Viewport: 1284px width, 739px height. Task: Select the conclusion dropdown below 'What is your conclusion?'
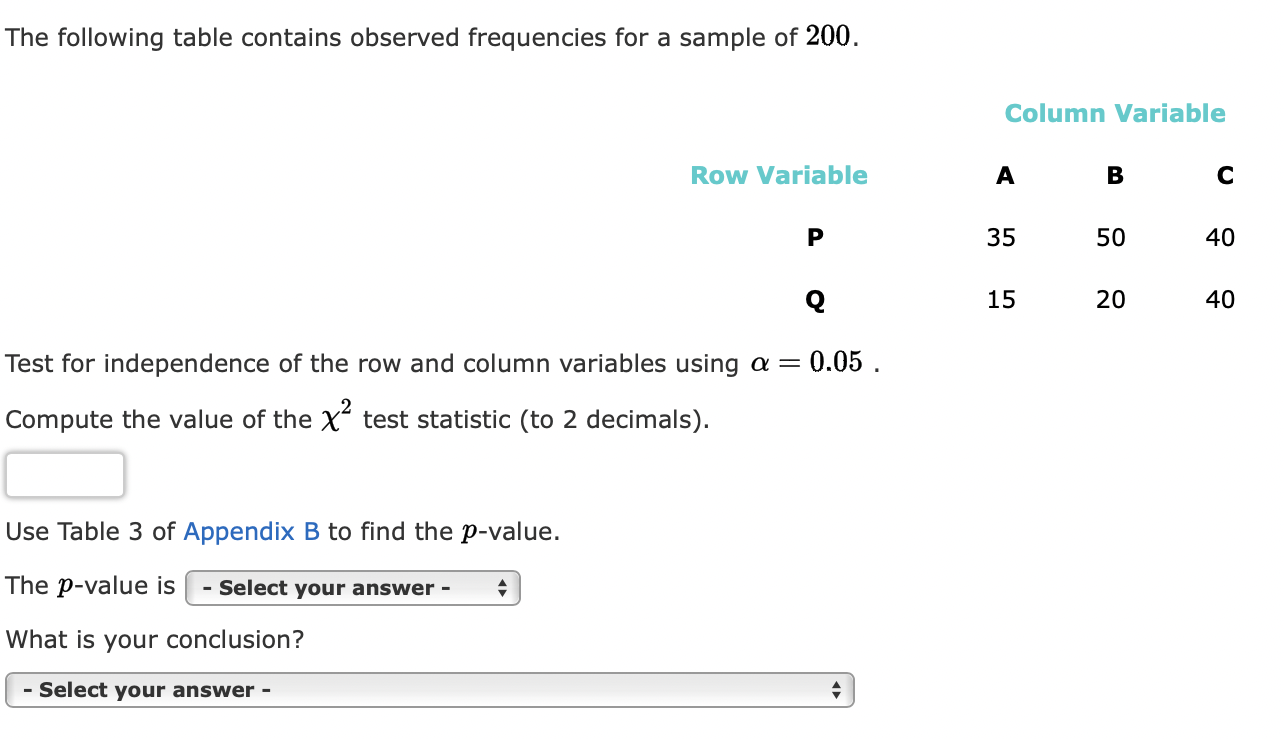point(430,689)
